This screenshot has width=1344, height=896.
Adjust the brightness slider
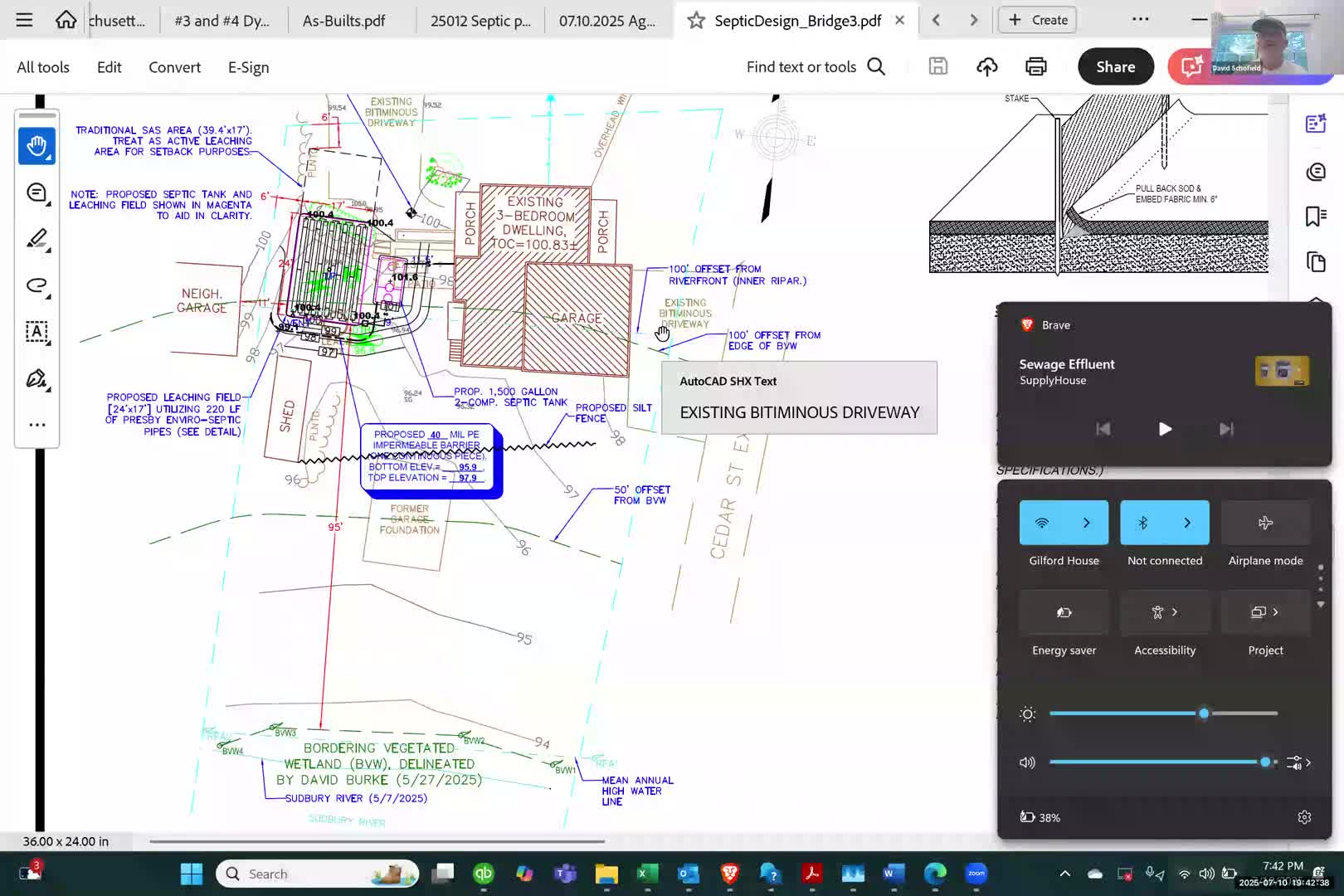pyautogui.click(x=1205, y=713)
